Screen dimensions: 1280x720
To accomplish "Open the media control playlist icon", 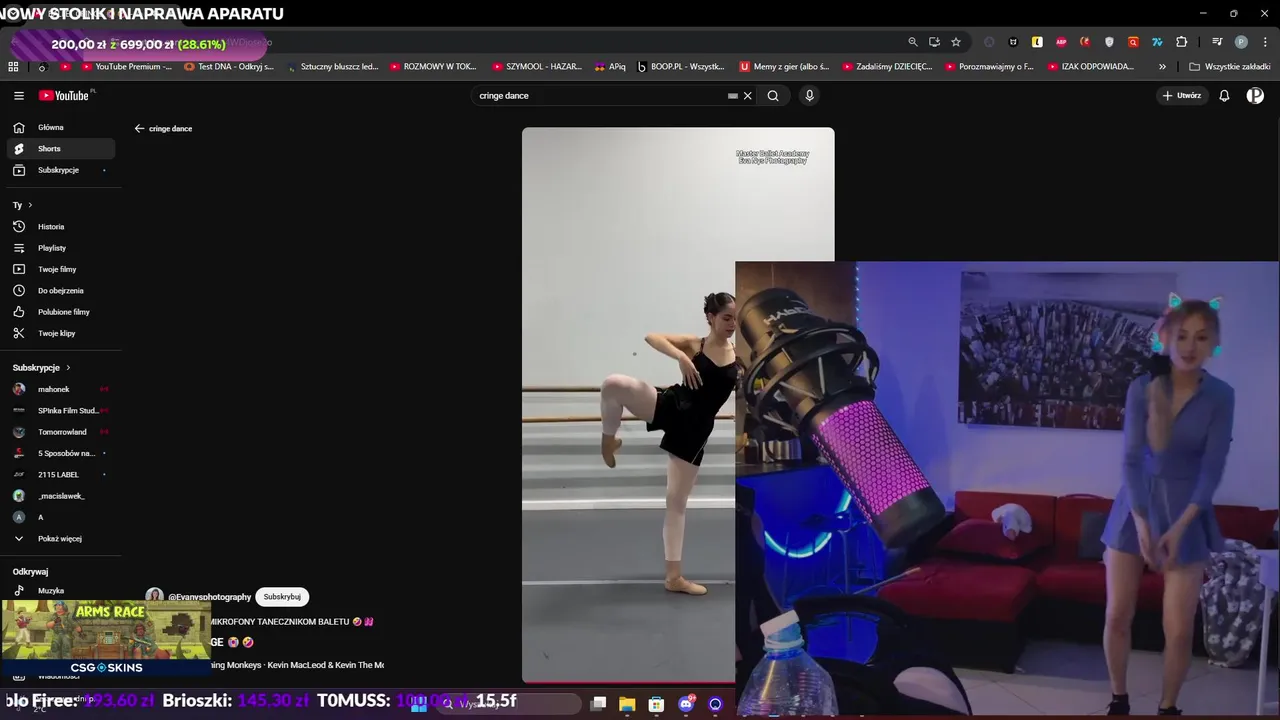I will tap(1217, 42).
